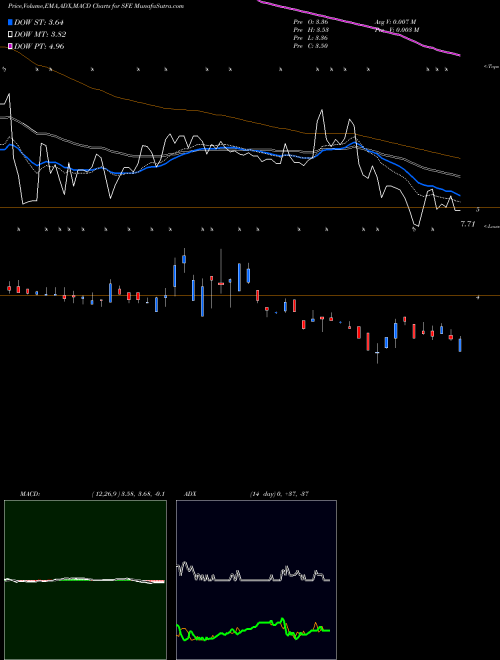500x660 pixels.
Task: Click the ADX panel title label
Action: (190, 494)
